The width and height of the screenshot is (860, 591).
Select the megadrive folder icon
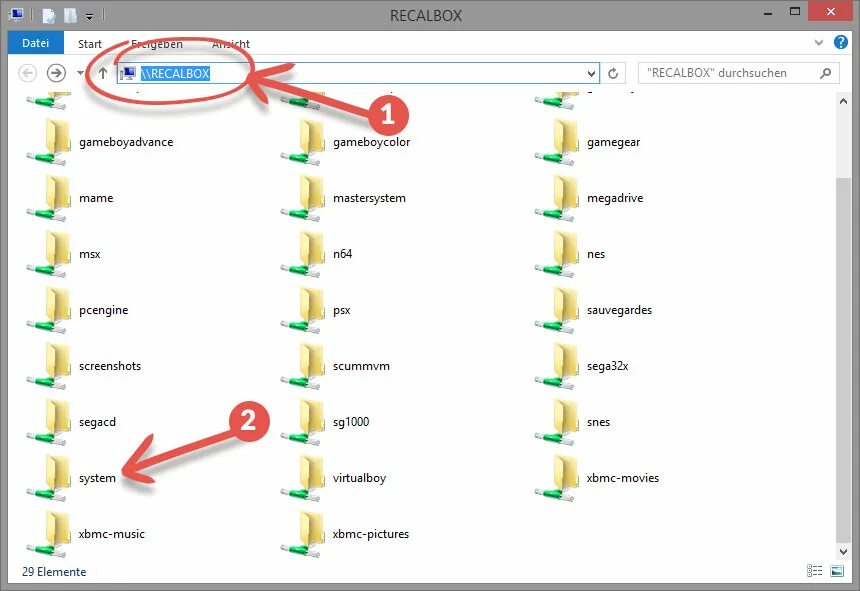(557, 198)
